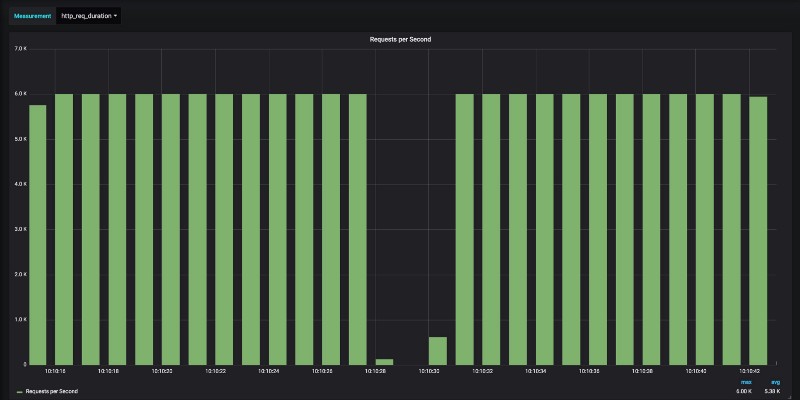
Task: Click the tiny bar at 10:10:28
Action: (384, 362)
